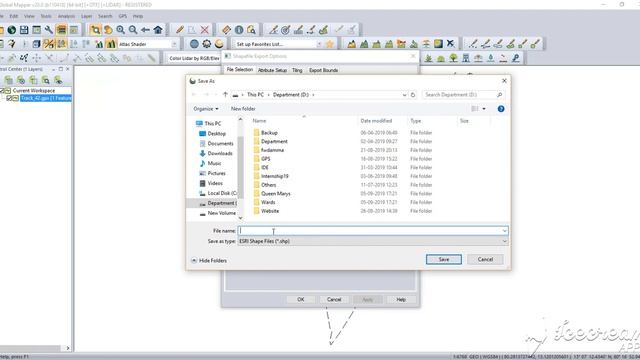This screenshot has height=360, width=640.
Task: Select the Digitizer pencil tool
Action: [x=180, y=30]
